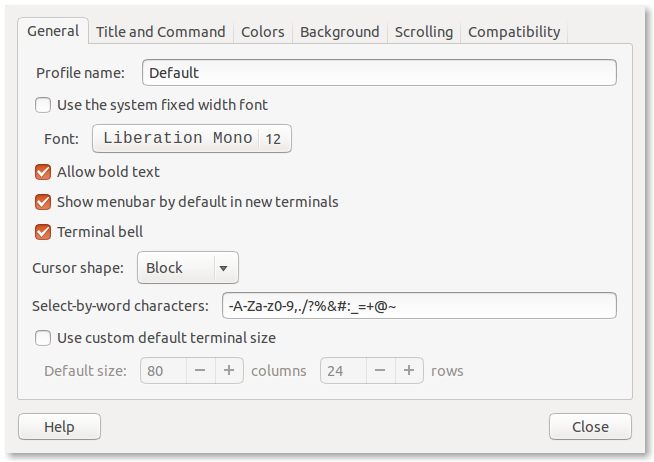
Task: Switch to the Colors tab
Action: pyautogui.click(x=263, y=32)
